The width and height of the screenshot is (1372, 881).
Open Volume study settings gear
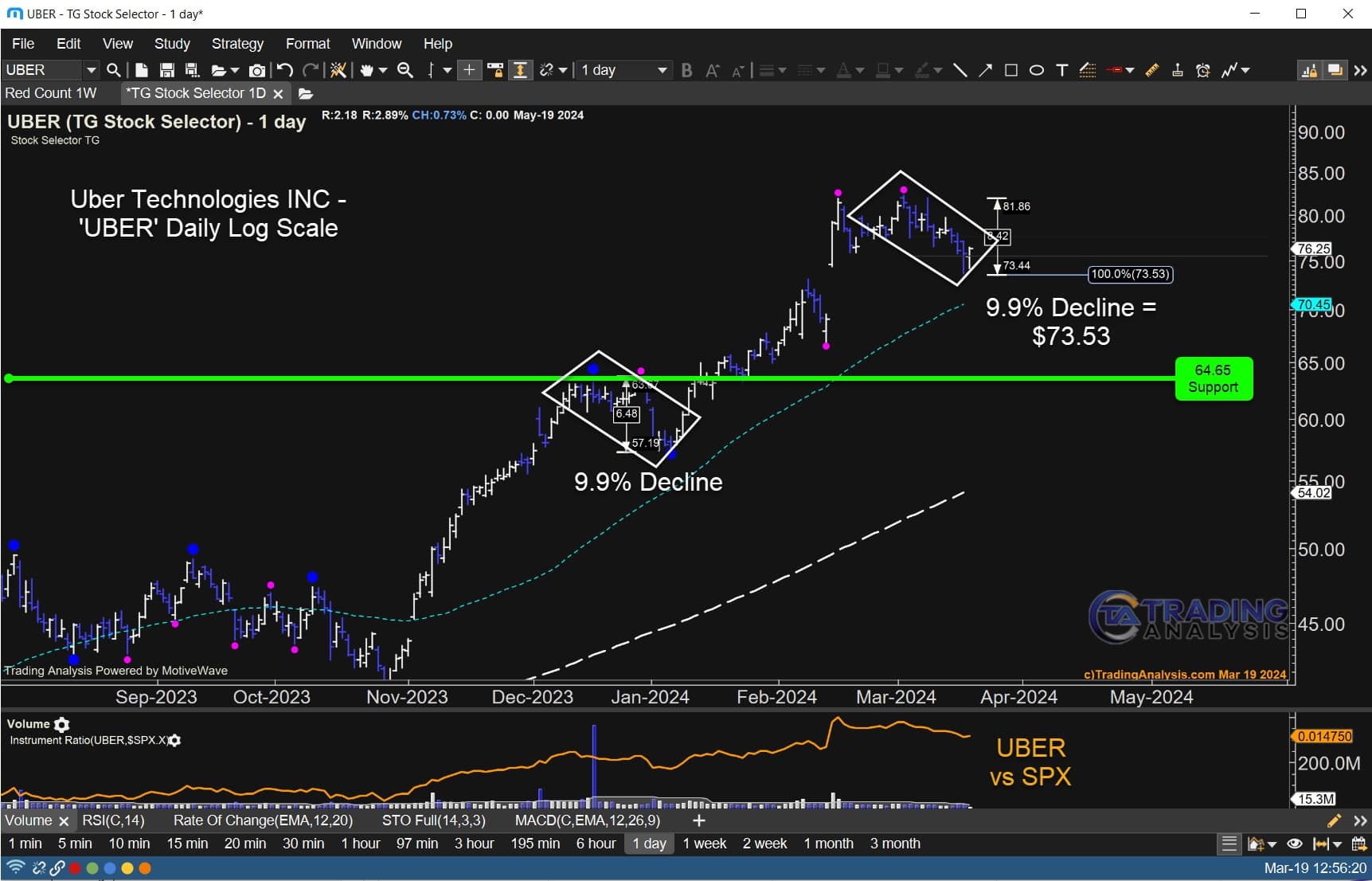click(x=61, y=724)
